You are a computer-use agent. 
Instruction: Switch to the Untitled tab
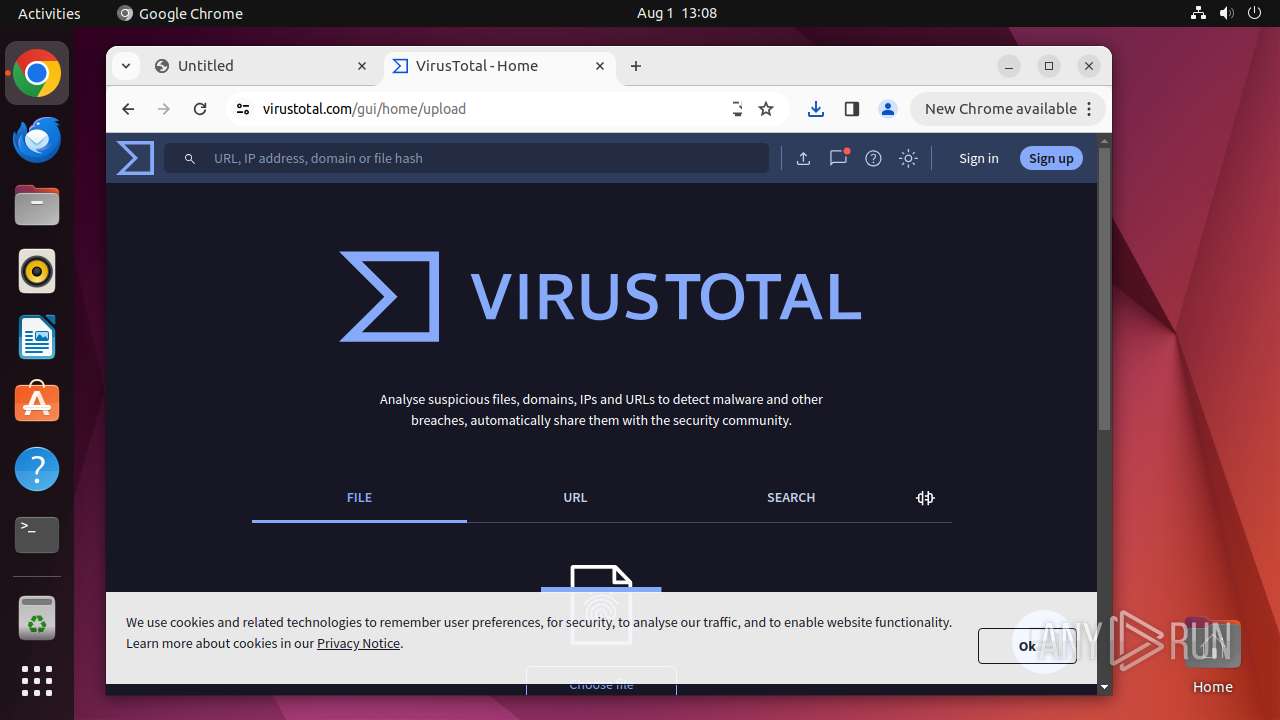[261, 66]
